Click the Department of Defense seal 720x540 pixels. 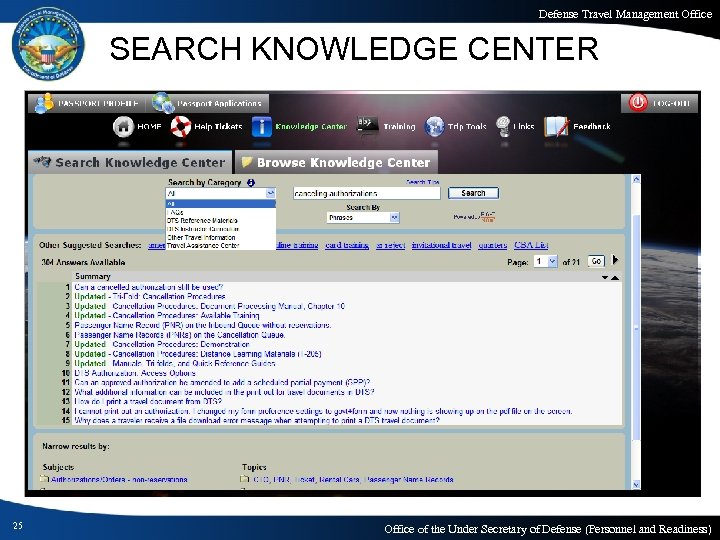[48, 44]
